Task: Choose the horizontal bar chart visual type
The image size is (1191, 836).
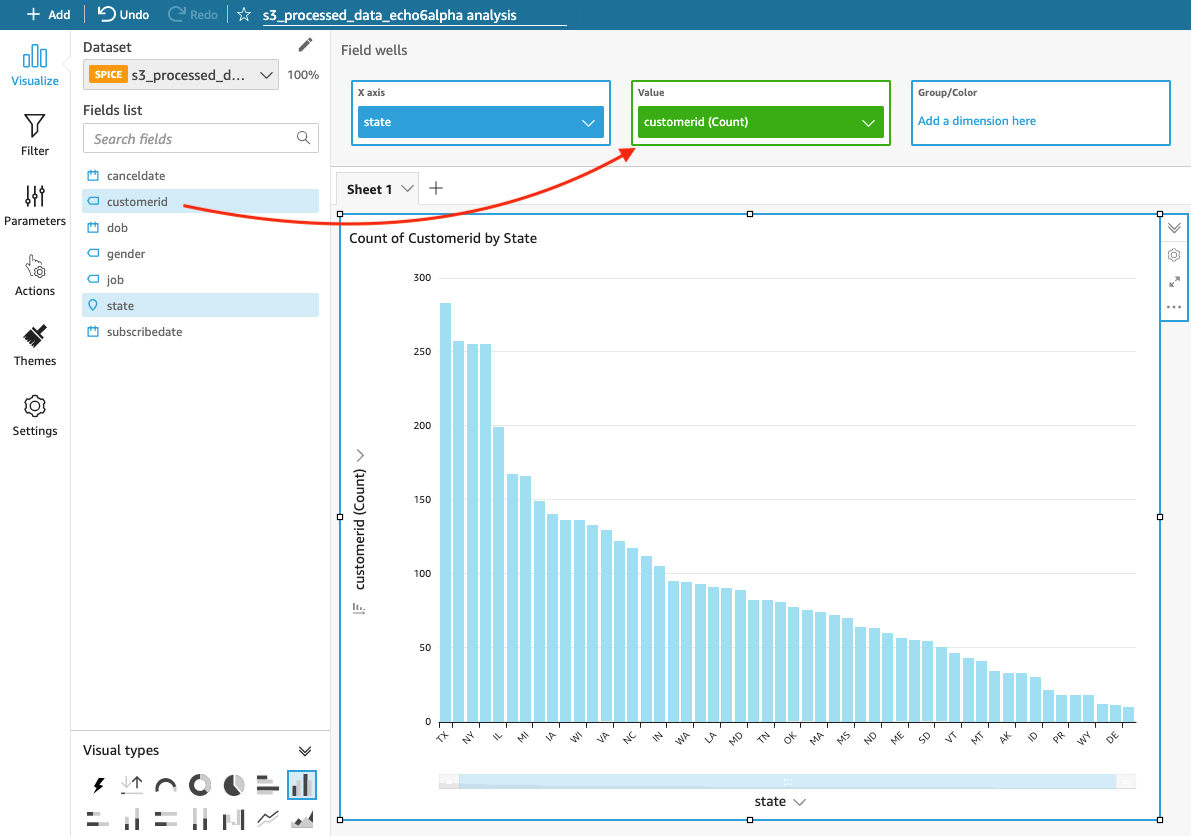Action: pos(267,784)
